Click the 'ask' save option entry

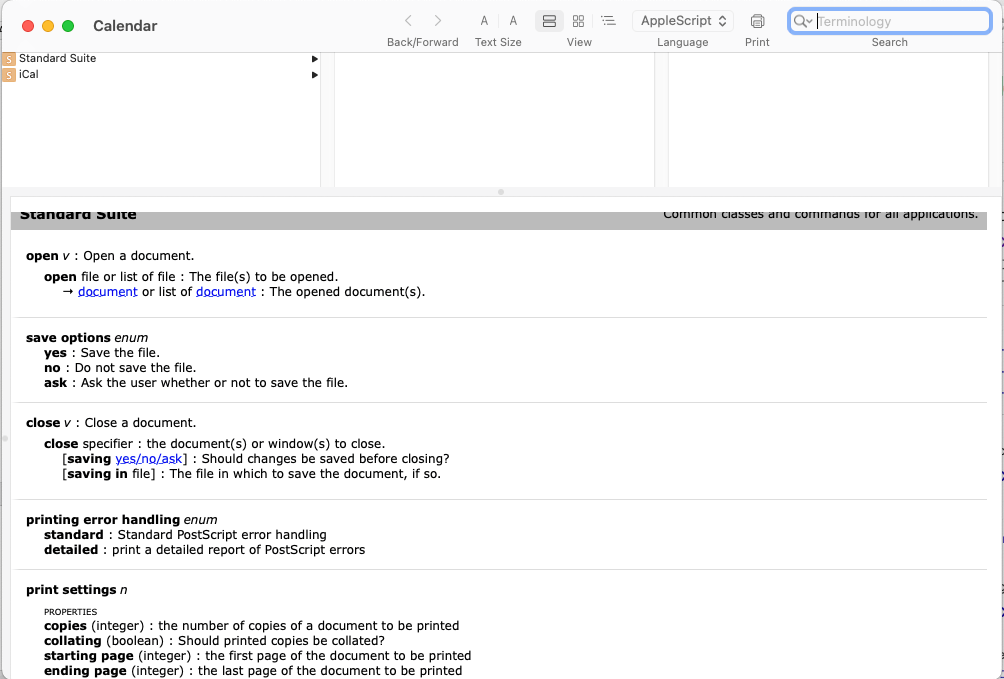(196, 383)
